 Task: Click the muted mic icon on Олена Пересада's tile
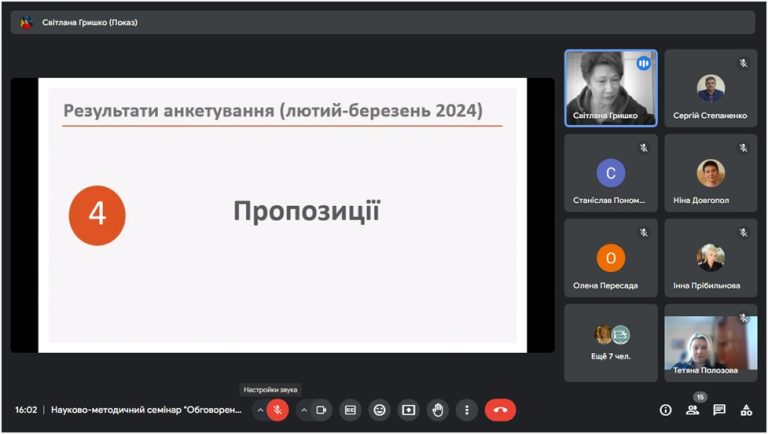coord(644,233)
